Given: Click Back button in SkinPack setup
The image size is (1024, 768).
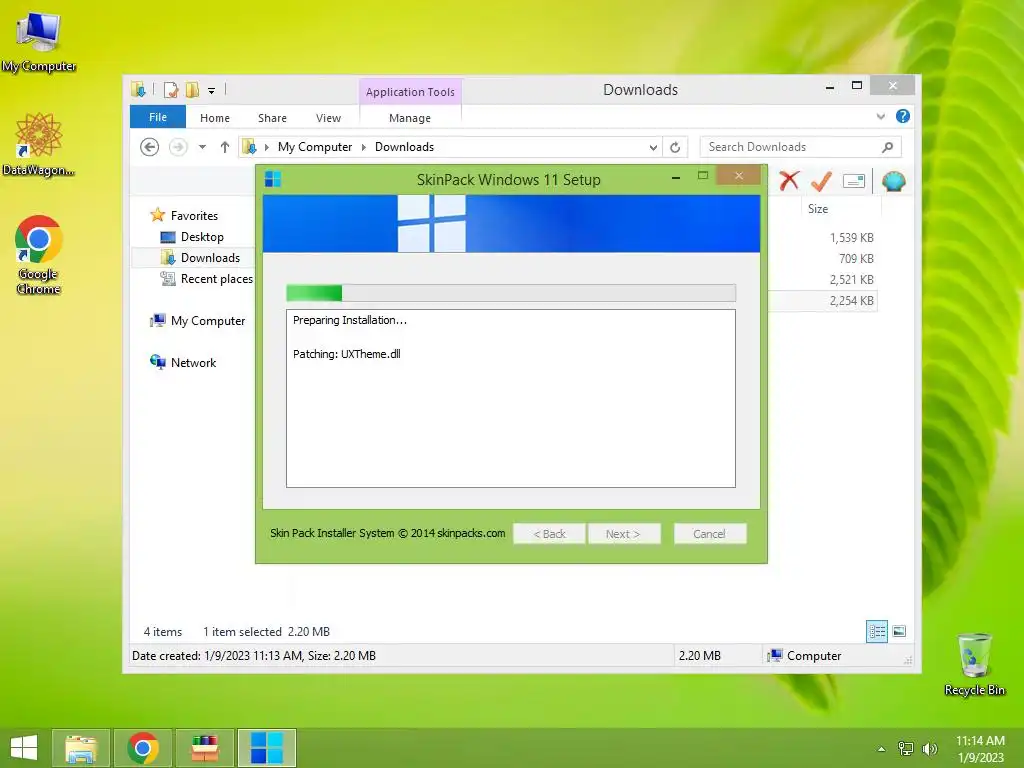Looking at the screenshot, I should pyautogui.click(x=549, y=534).
